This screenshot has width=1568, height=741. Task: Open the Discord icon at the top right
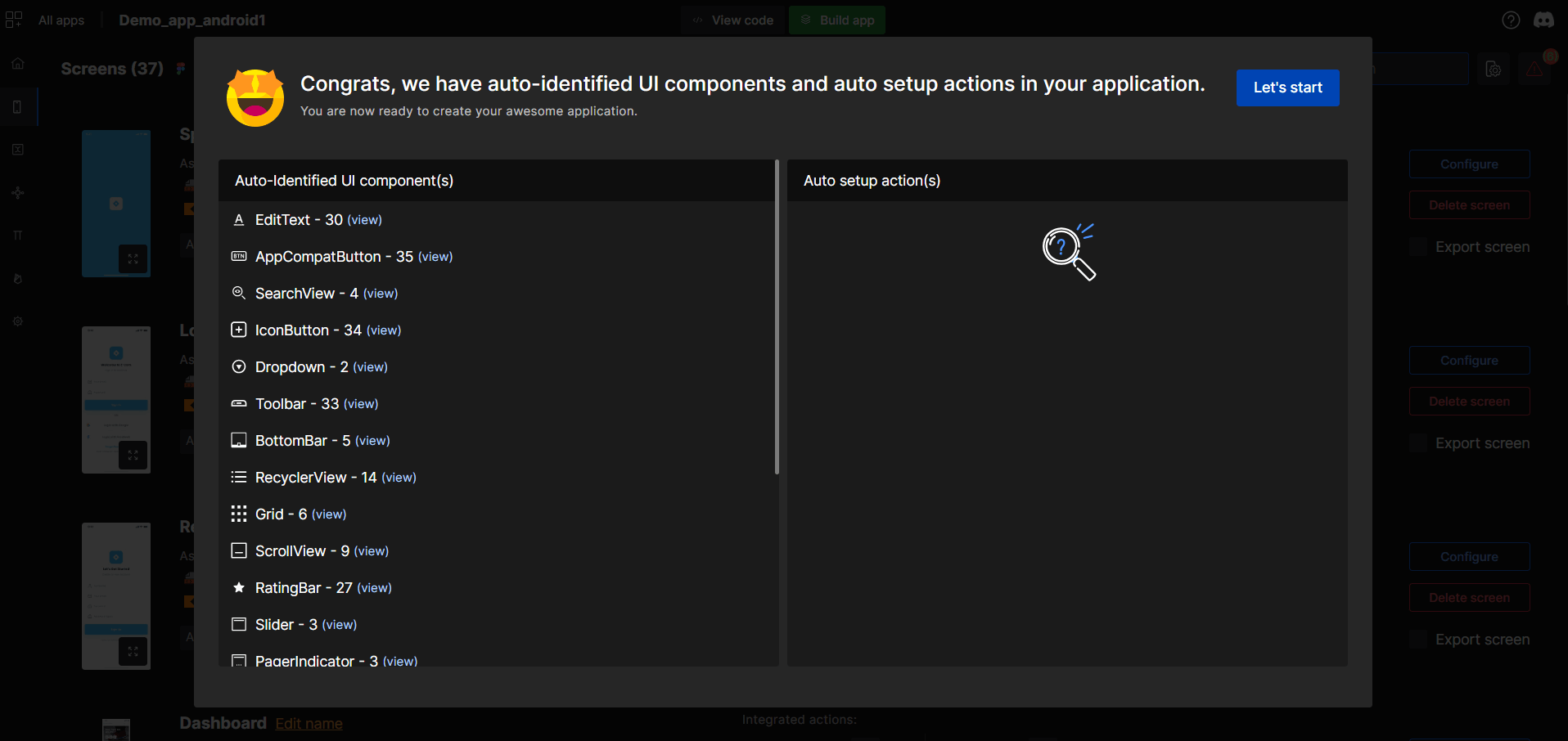1544,20
